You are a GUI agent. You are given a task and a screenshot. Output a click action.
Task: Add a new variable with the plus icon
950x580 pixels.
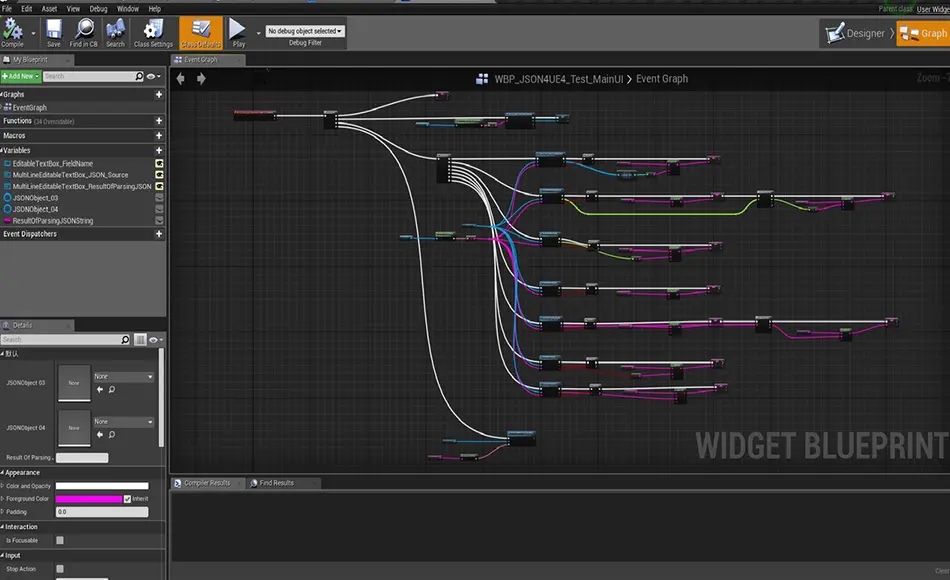point(159,150)
